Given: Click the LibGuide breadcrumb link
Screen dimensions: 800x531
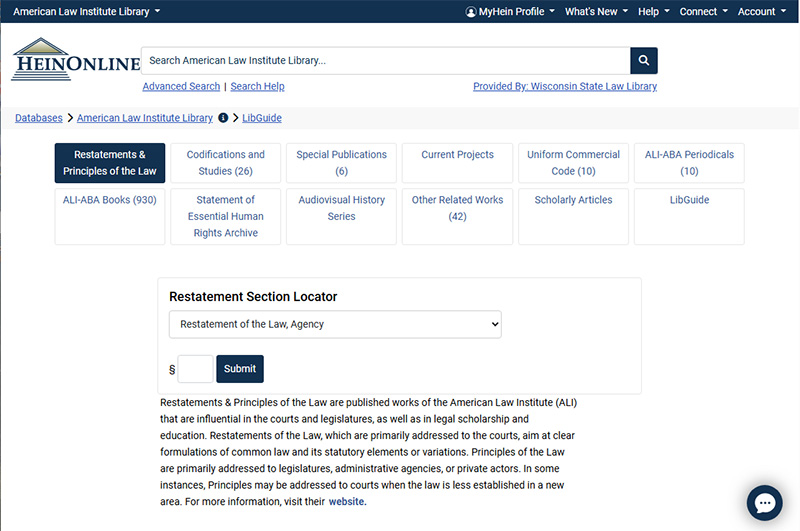Looking at the screenshot, I should pos(262,118).
